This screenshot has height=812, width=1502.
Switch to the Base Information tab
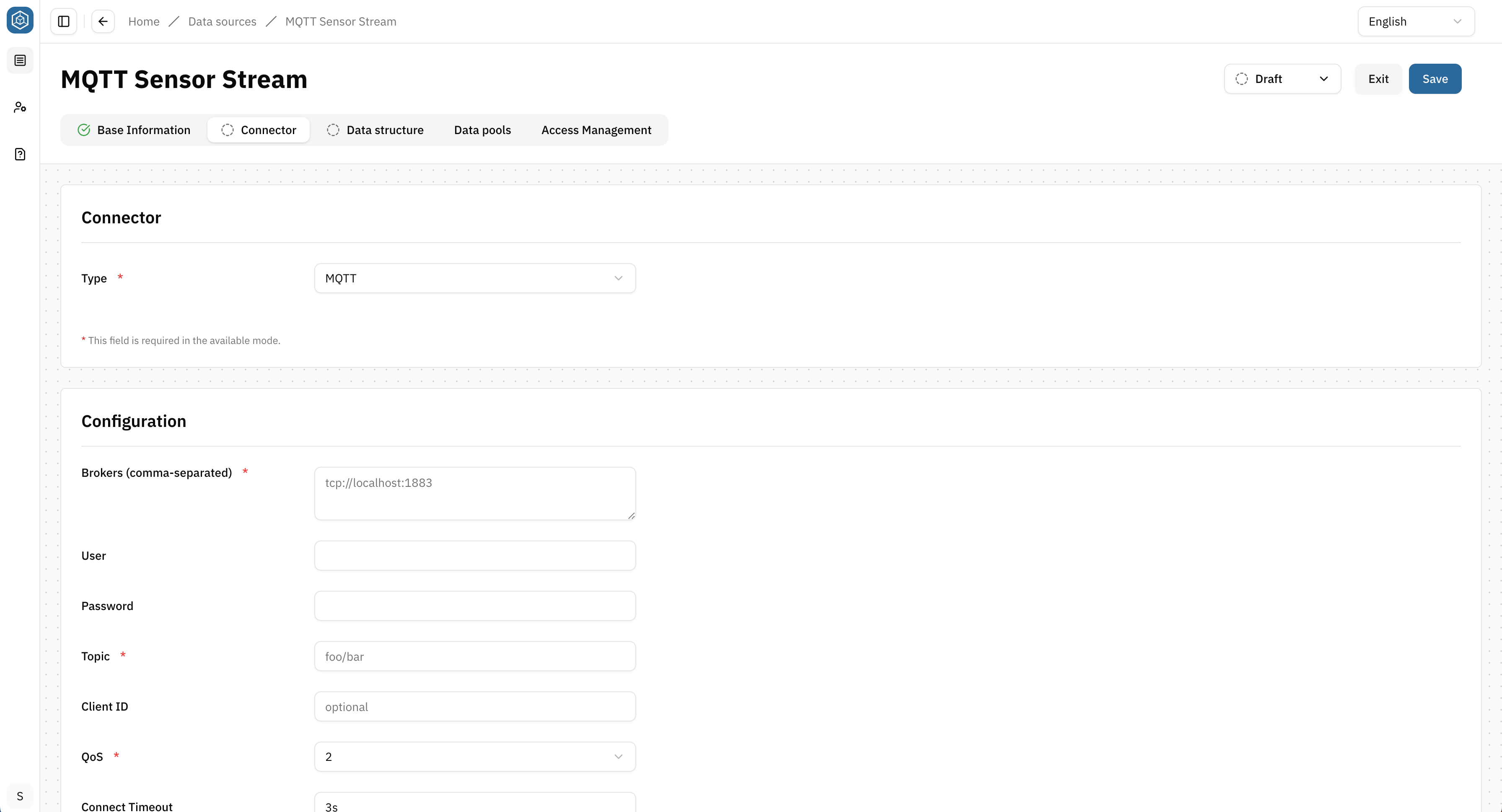coord(134,130)
